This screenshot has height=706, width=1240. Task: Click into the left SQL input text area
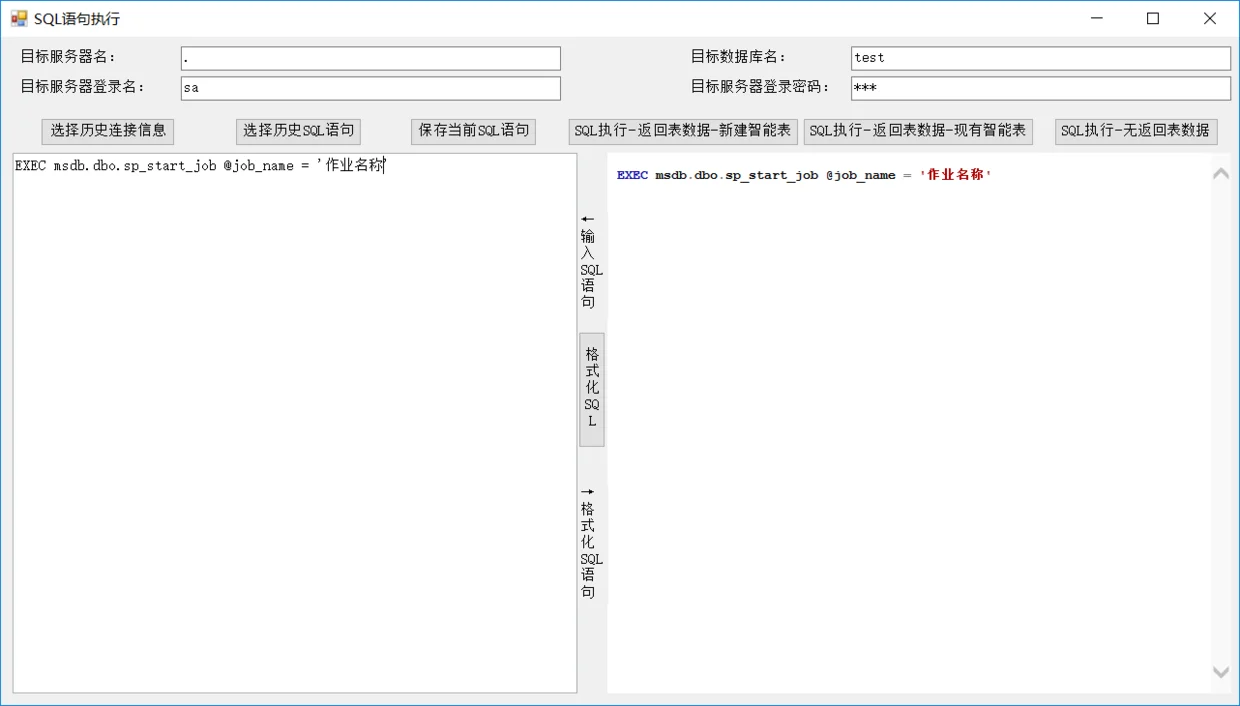tap(295, 423)
